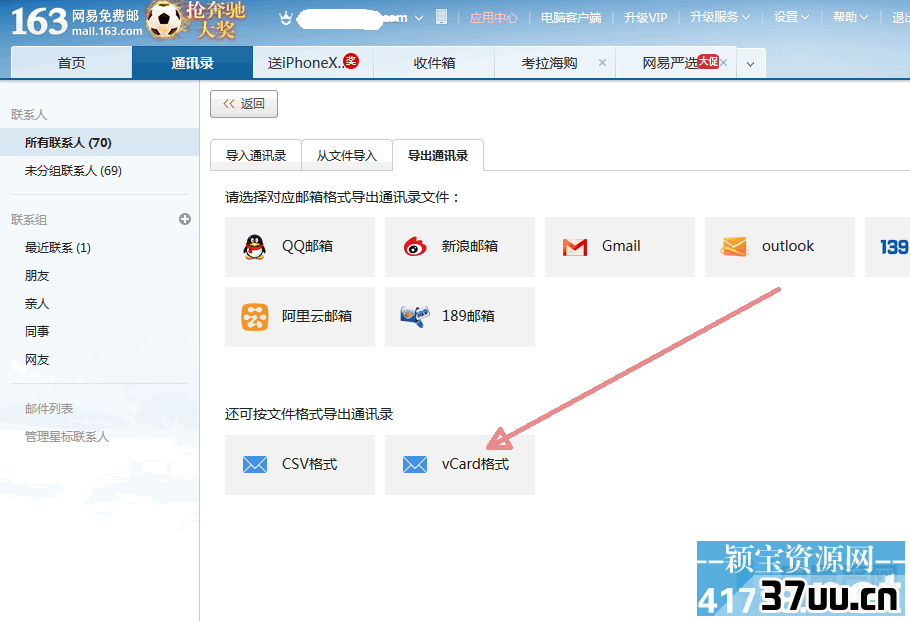
Task: Click the soccer ball promotion banner
Action: coord(196,20)
